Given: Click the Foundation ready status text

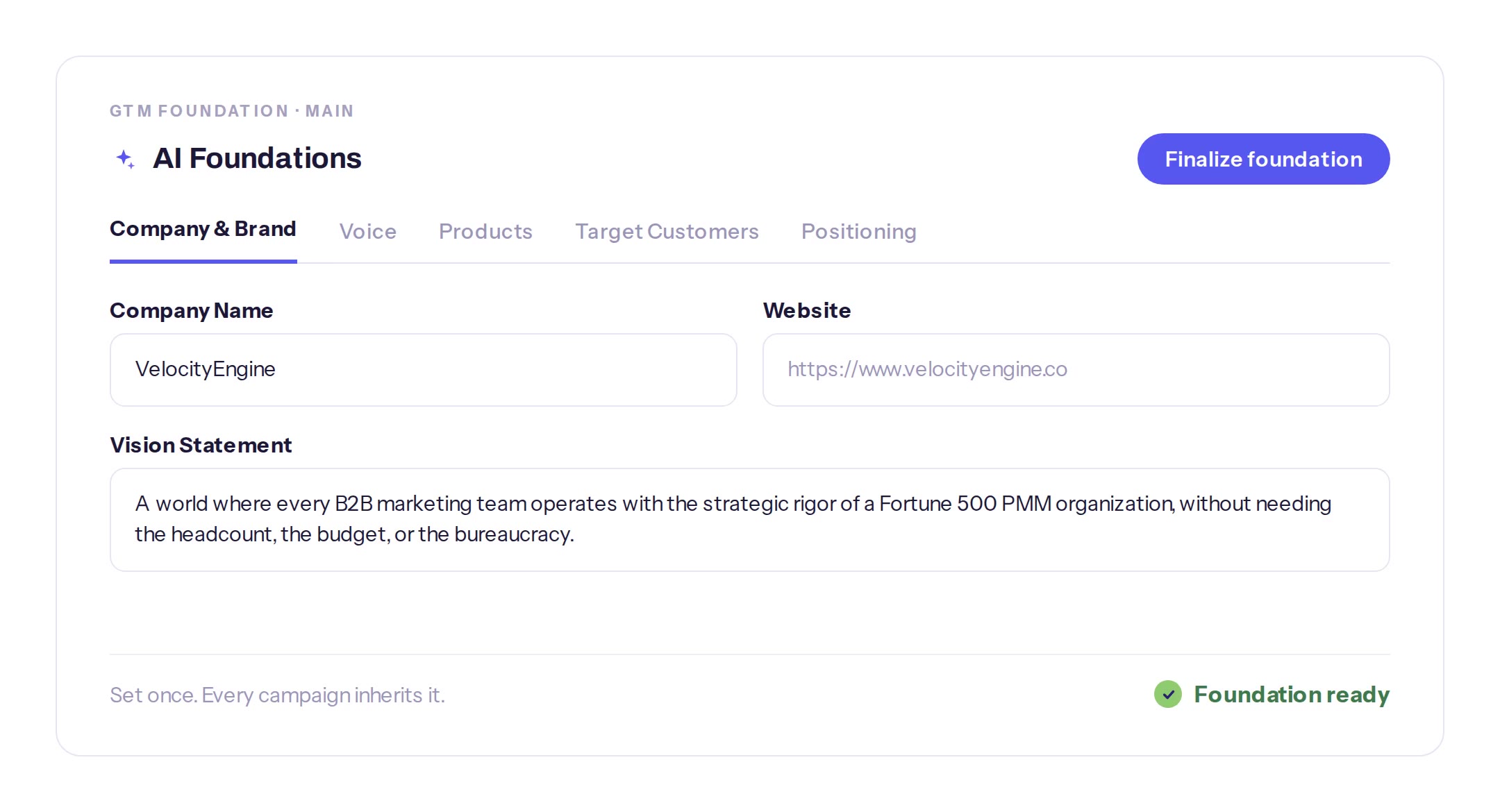Looking at the screenshot, I should (1292, 694).
